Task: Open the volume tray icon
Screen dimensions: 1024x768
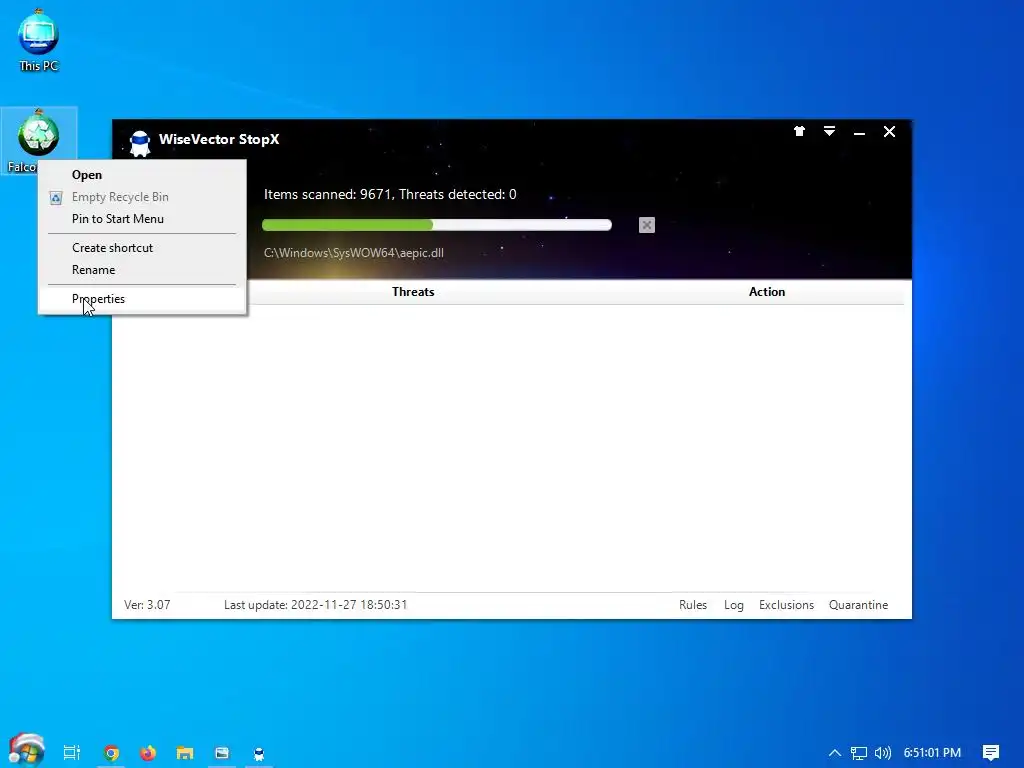Action: click(x=883, y=753)
